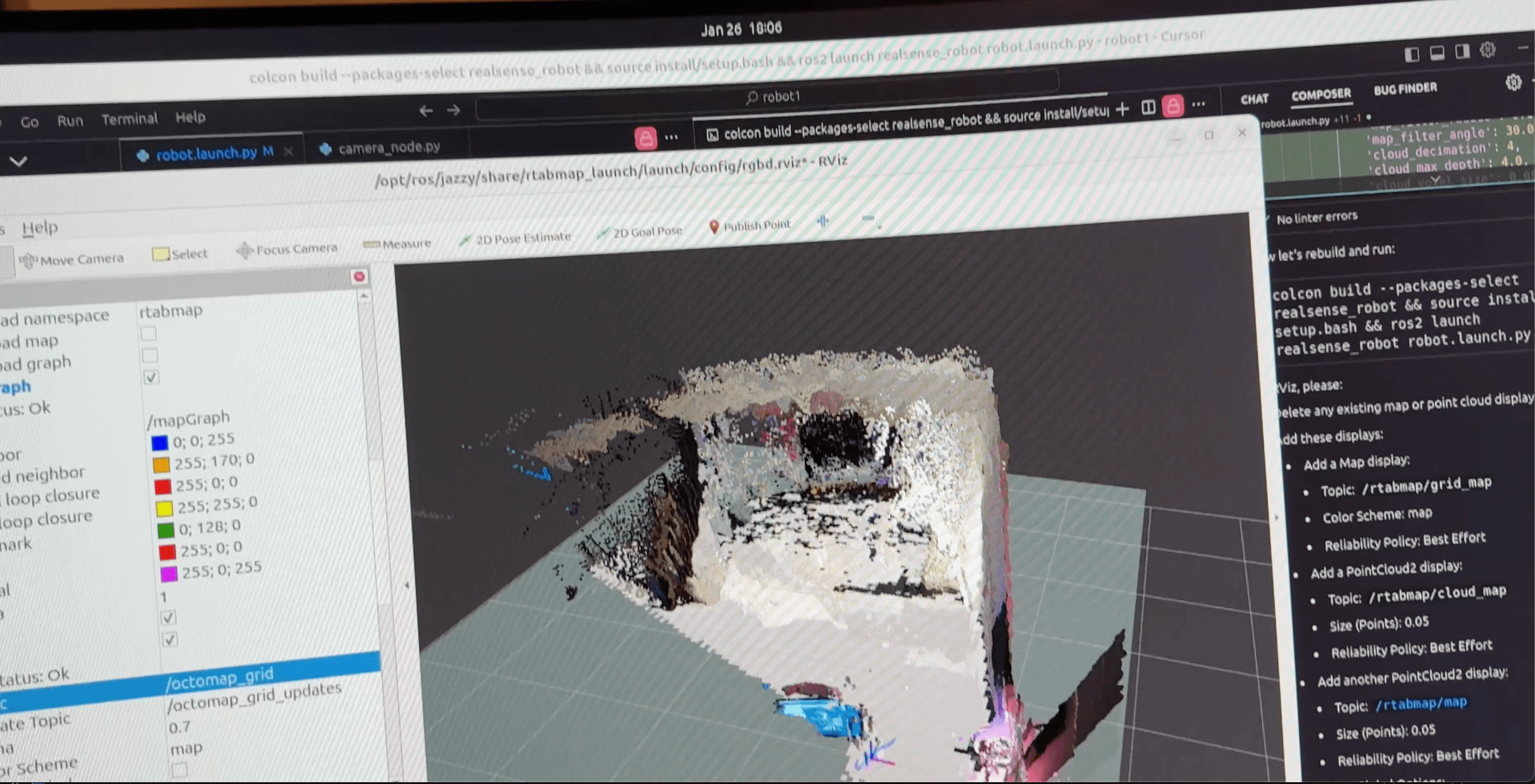Open the COMPOSER tab in Cursor
Viewport: 1535px width, 784px height.
pos(1320,95)
